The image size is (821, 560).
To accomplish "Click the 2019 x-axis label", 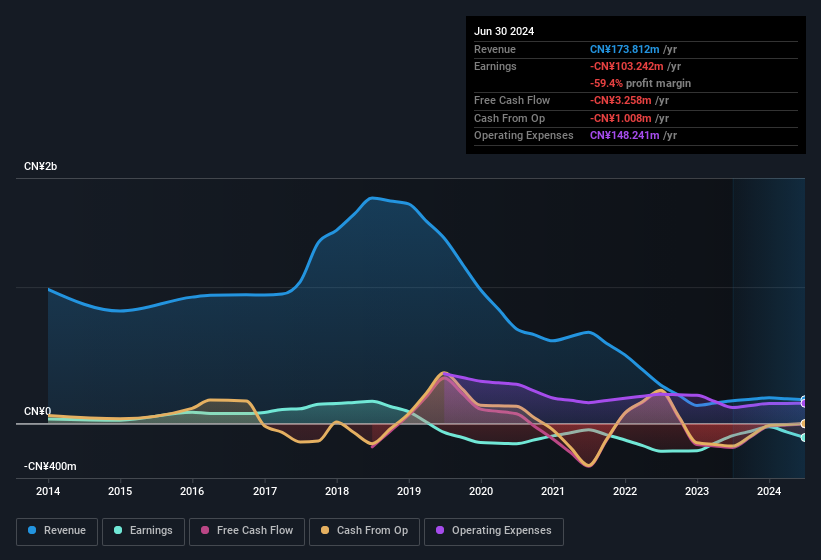I will click(409, 491).
